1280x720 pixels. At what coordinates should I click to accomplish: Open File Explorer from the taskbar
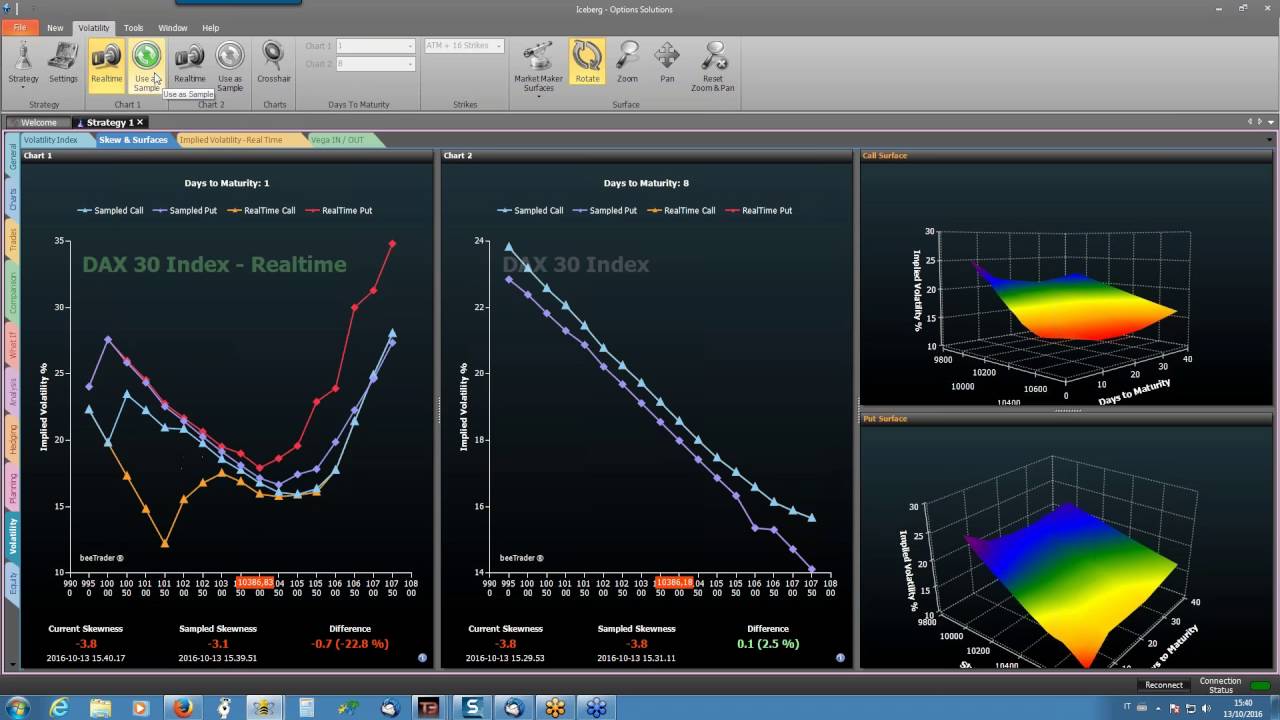coord(101,708)
